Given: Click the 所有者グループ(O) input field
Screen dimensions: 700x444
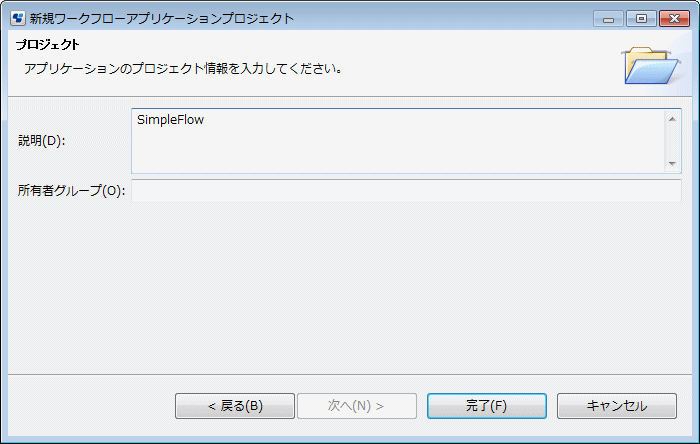Looking at the screenshot, I should 406,191.
